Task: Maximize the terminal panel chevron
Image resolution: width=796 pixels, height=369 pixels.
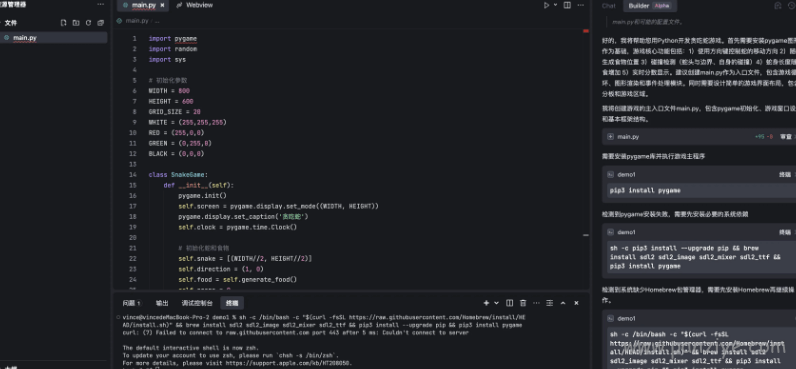Action: [563, 303]
